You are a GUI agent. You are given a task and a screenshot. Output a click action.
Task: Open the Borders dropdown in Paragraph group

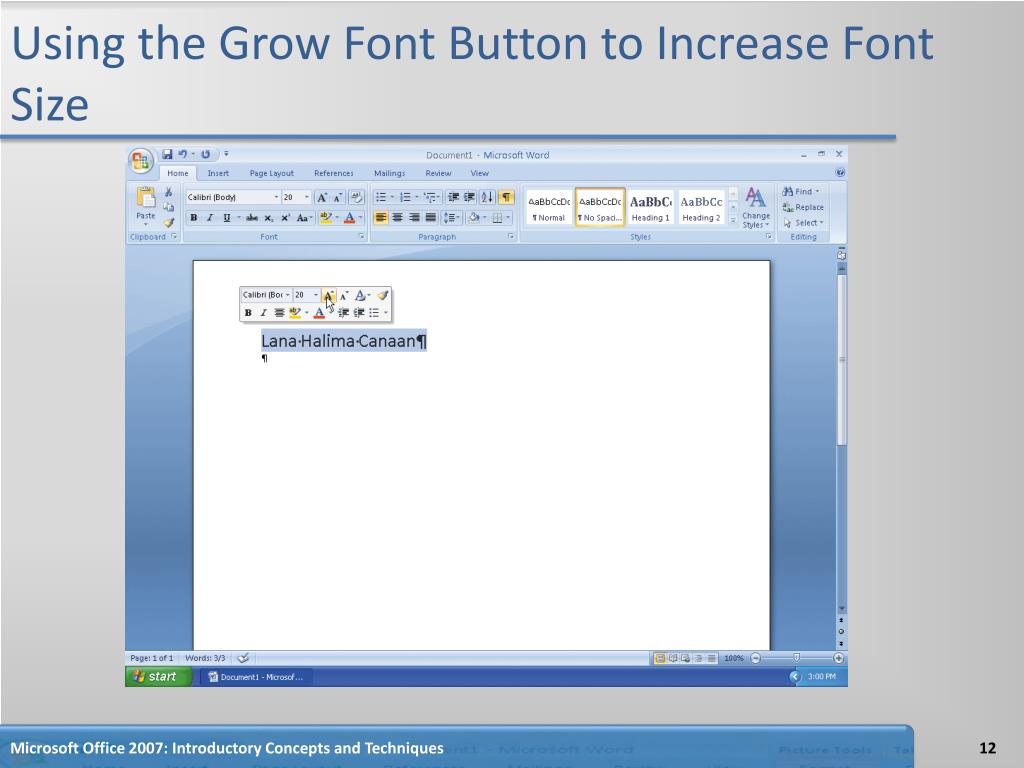coord(507,217)
